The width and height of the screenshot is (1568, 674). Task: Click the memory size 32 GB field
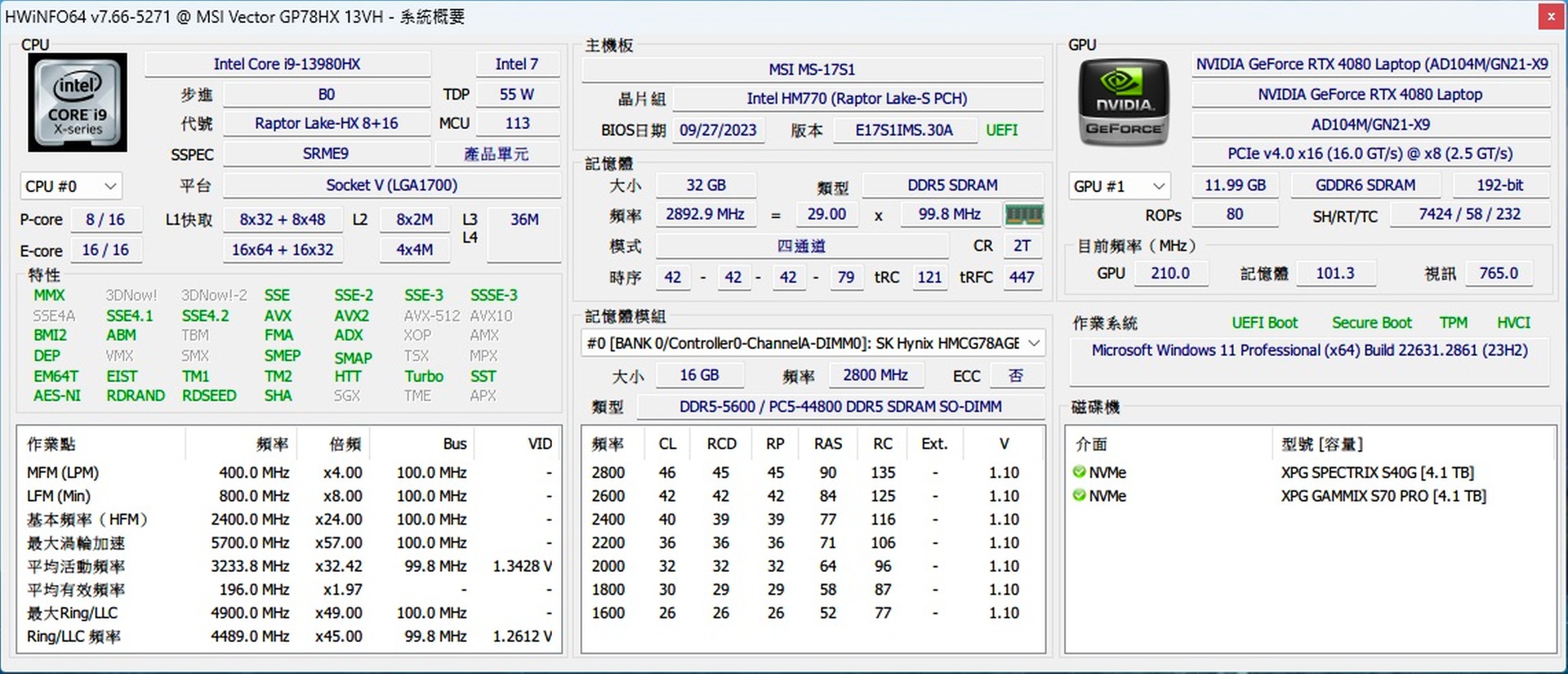click(x=706, y=185)
